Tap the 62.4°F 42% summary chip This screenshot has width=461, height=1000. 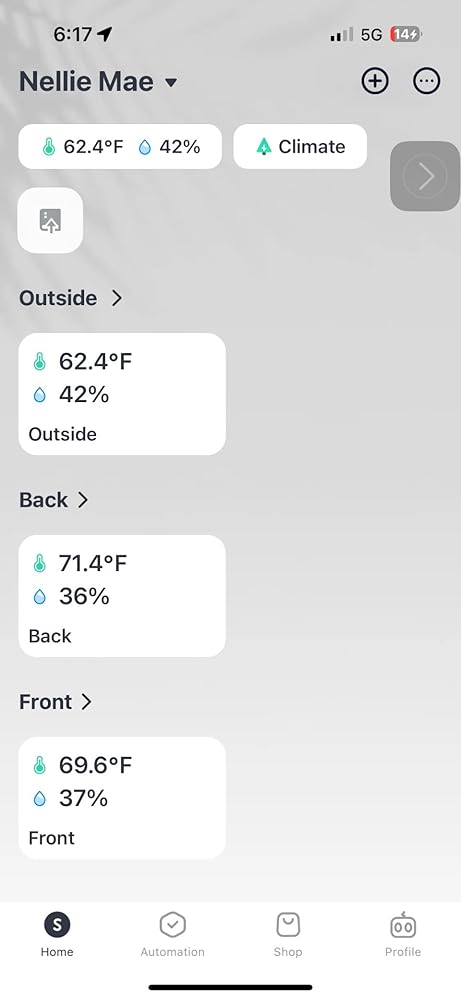coord(120,147)
